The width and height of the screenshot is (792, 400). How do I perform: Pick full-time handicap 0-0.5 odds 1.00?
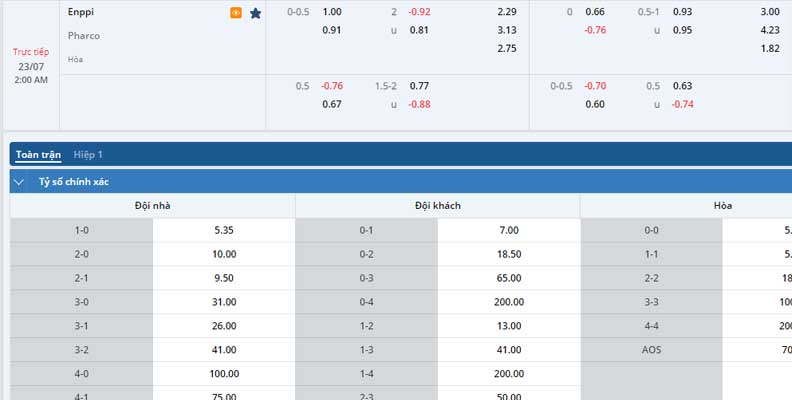(332, 12)
